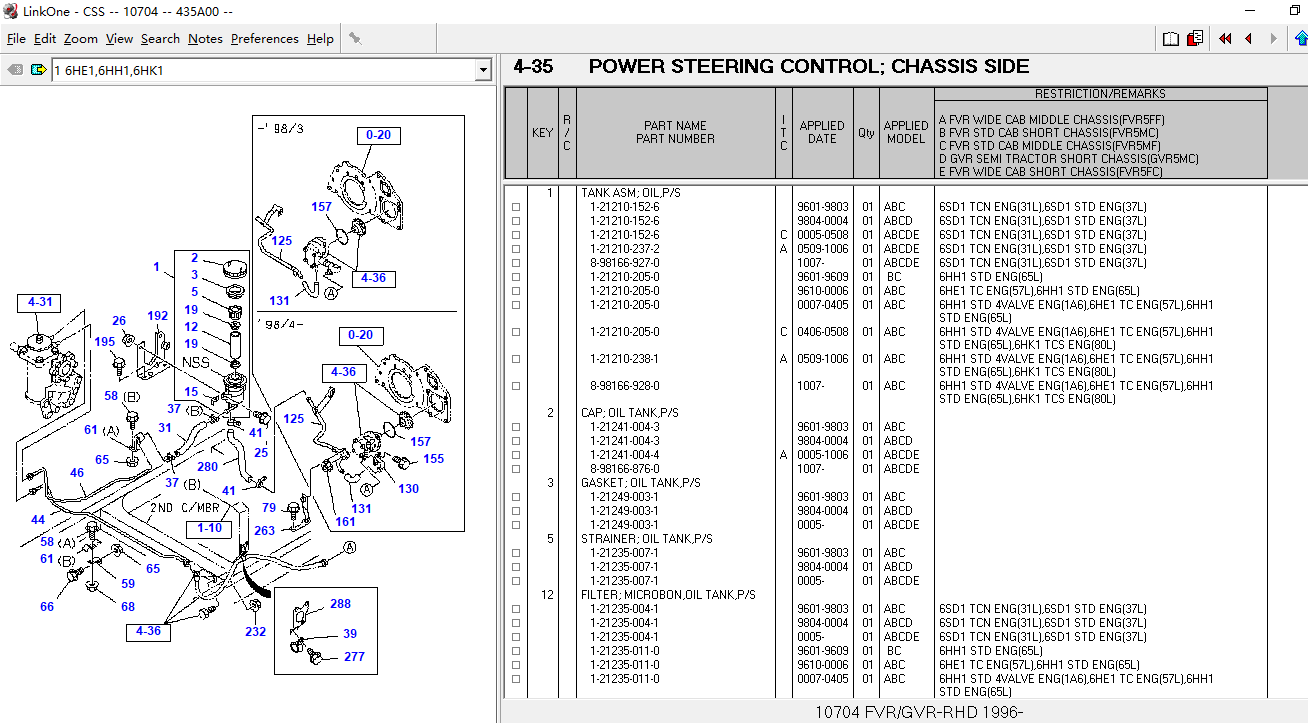The width and height of the screenshot is (1308, 723).
Task: Click callout number 232 in diagram
Action: tap(255, 631)
